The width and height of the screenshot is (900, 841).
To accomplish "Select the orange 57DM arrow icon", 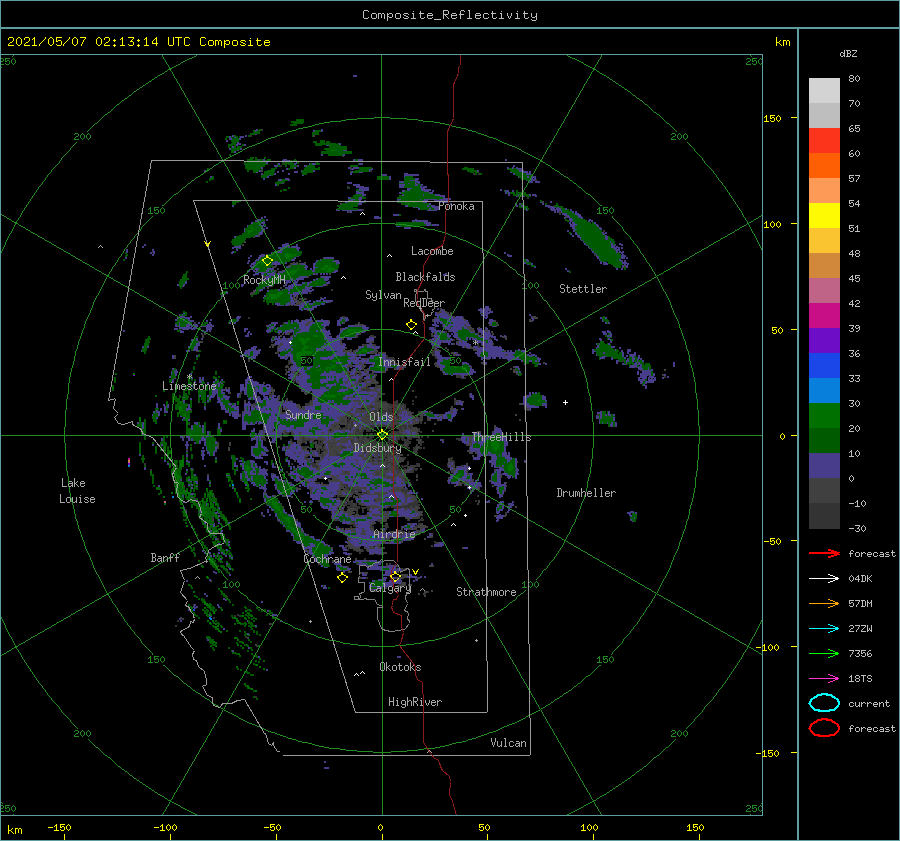I will (x=824, y=603).
